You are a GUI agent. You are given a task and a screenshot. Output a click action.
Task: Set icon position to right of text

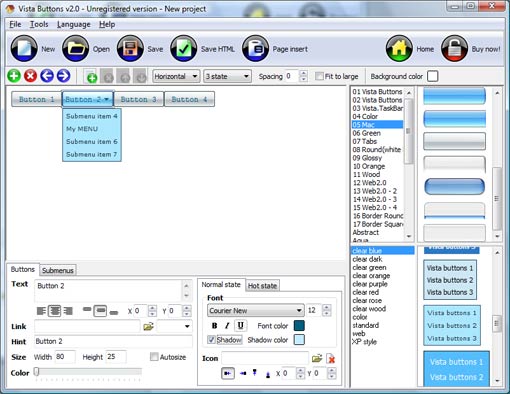(x=243, y=373)
